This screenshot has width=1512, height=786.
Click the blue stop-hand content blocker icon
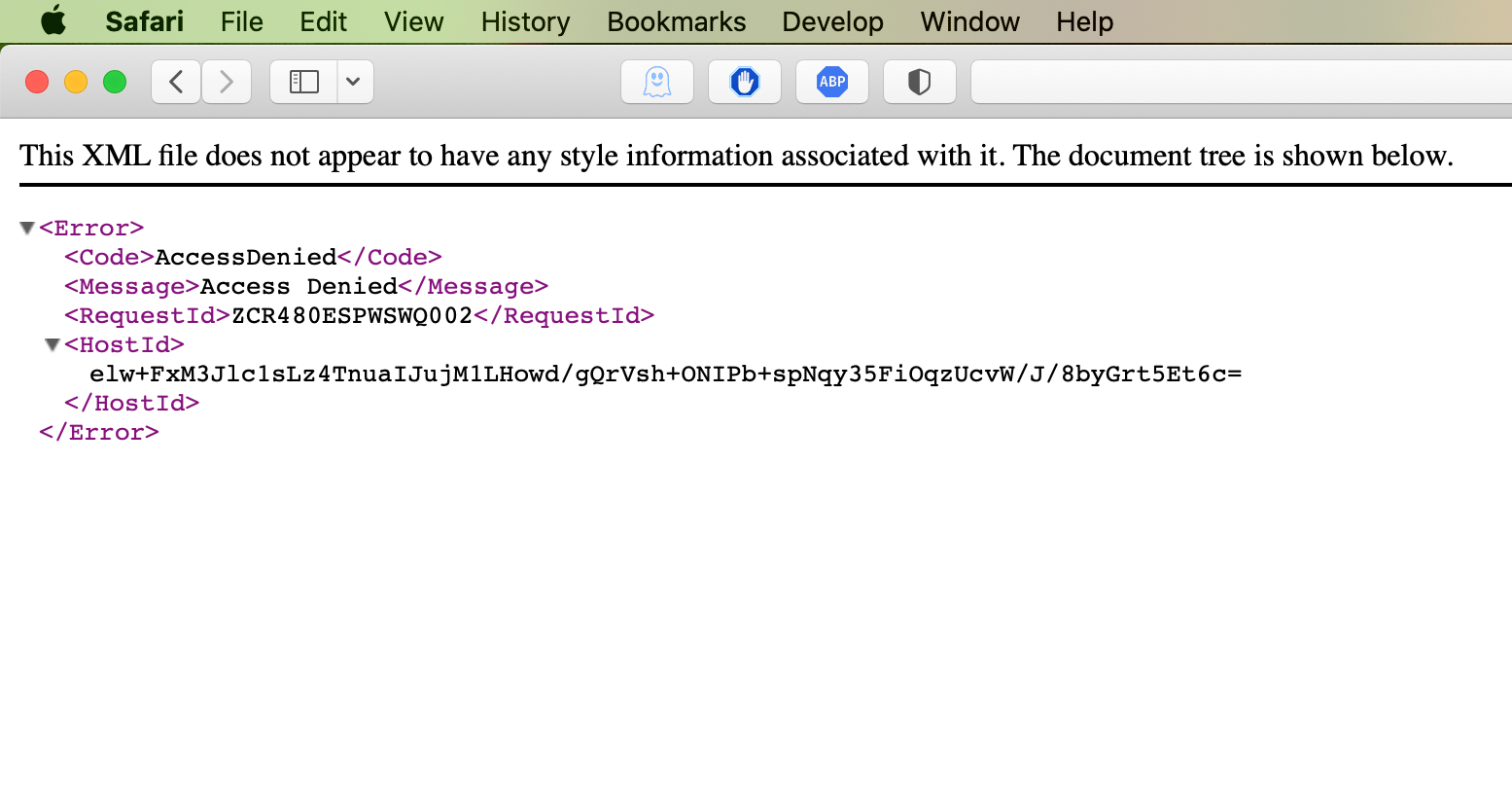click(745, 82)
